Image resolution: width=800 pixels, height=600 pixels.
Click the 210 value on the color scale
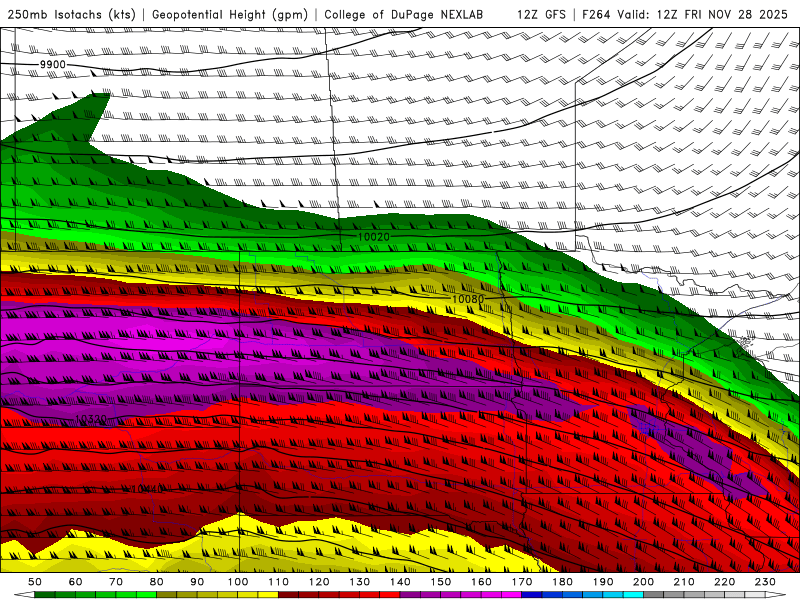684,582
